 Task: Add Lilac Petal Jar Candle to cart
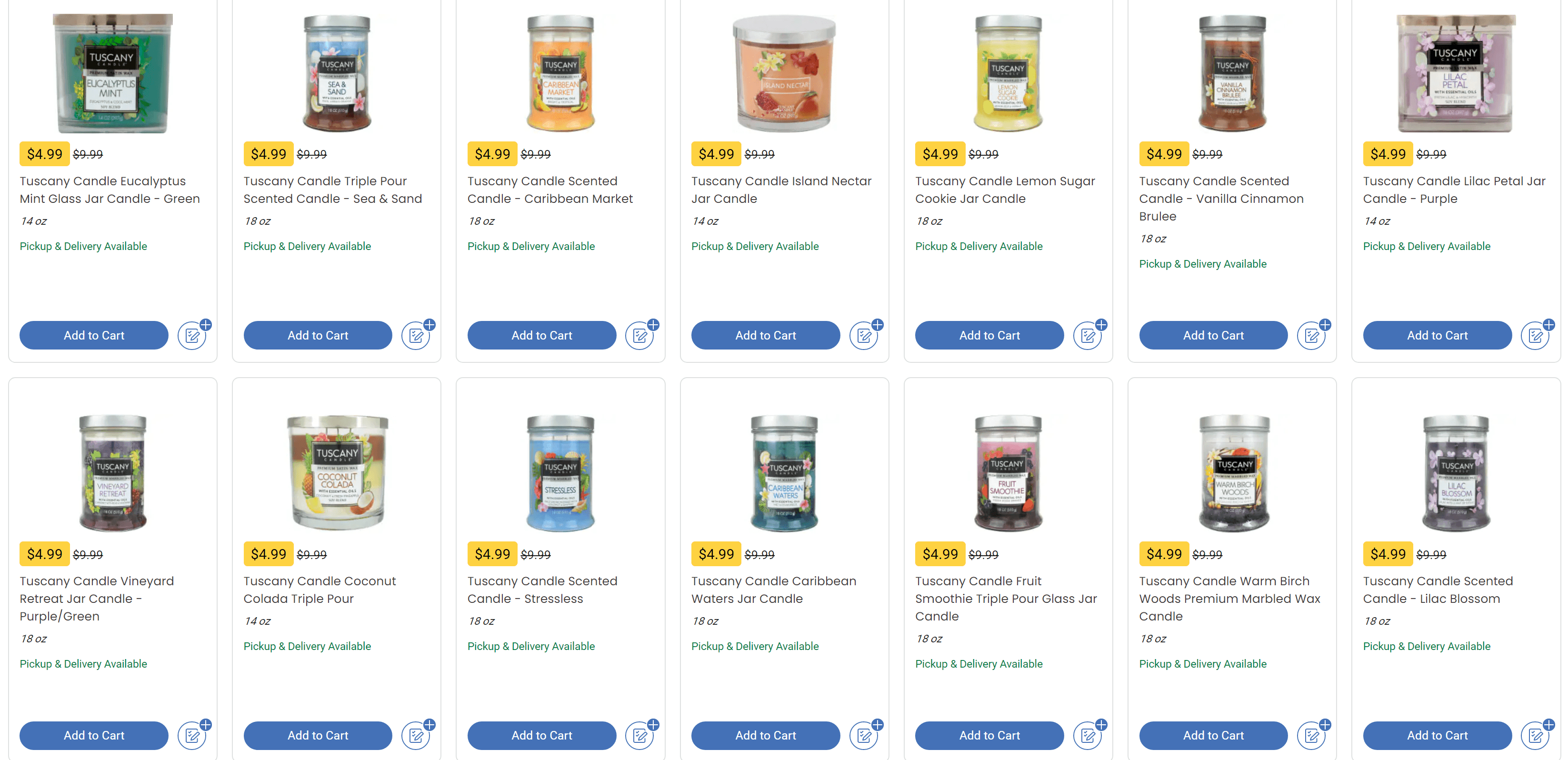(x=1437, y=336)
